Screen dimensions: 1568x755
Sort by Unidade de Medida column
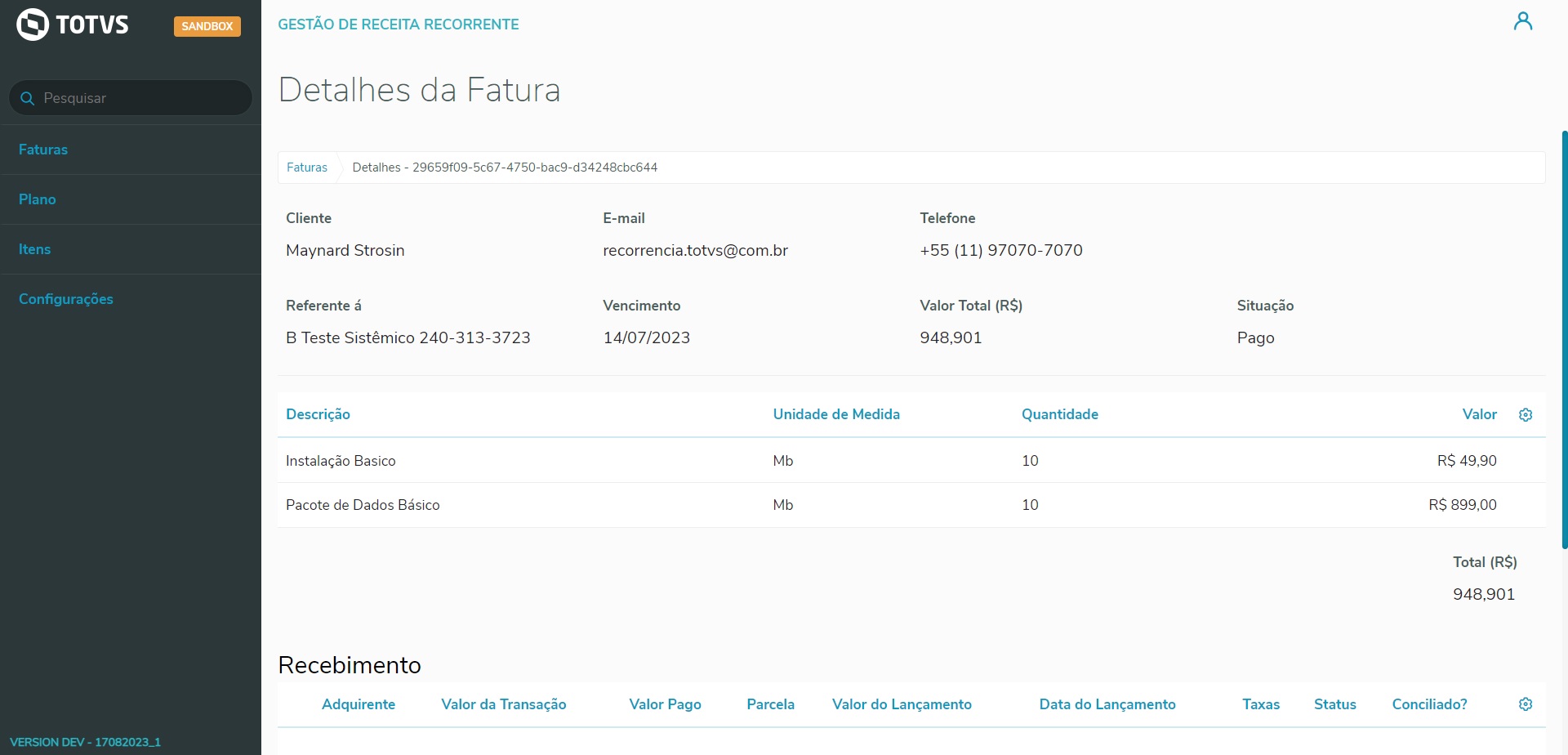(836, 414)
